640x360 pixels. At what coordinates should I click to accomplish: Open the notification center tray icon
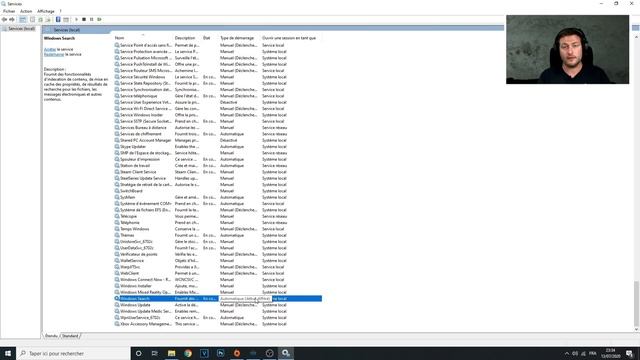(x=630, y=353)
